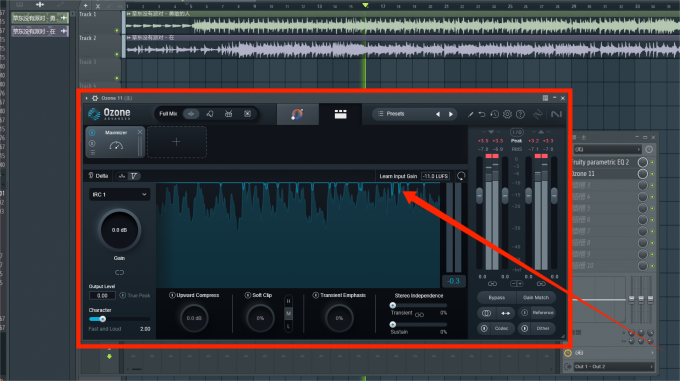Image resolution: width=680 pixels, height=381 pixels.
Task: Open the Dither settings
Action: pyautogui.click(x=543, y=329)
